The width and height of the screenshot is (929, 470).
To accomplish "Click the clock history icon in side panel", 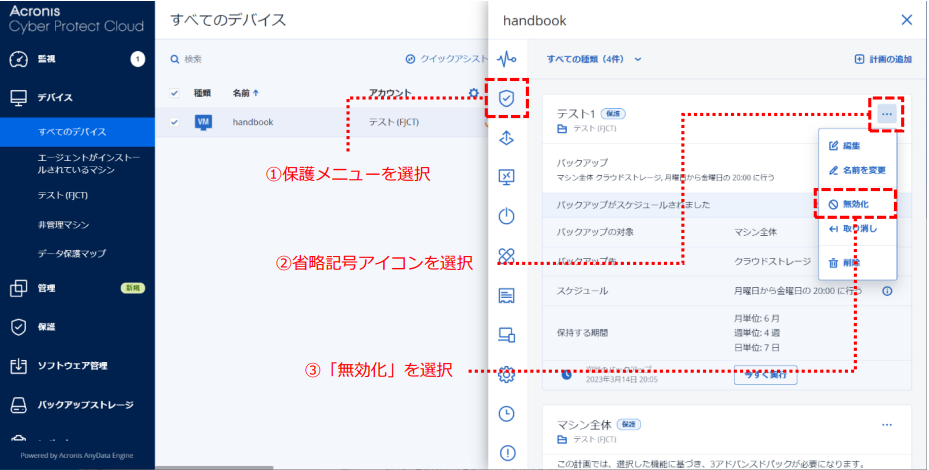I will click(506, 413).
